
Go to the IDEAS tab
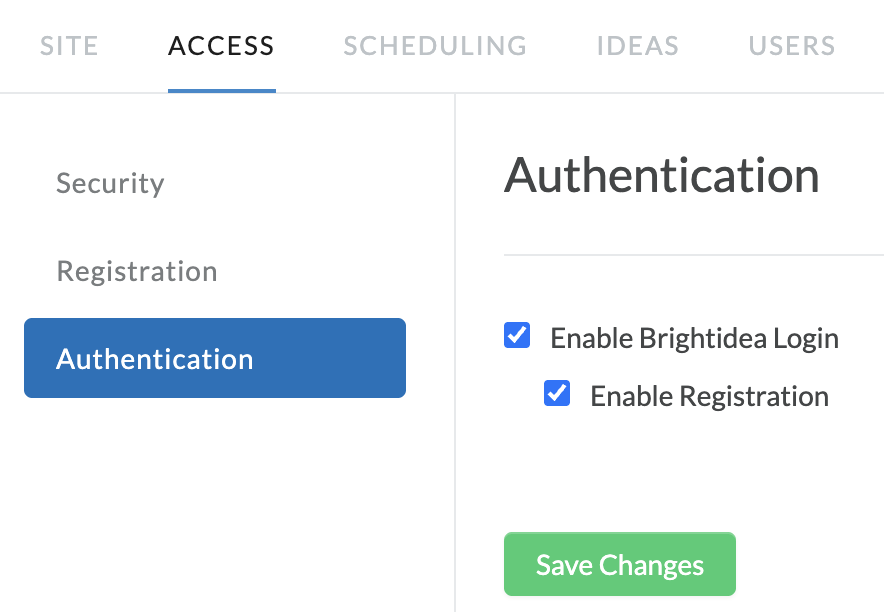pos(638,46)
